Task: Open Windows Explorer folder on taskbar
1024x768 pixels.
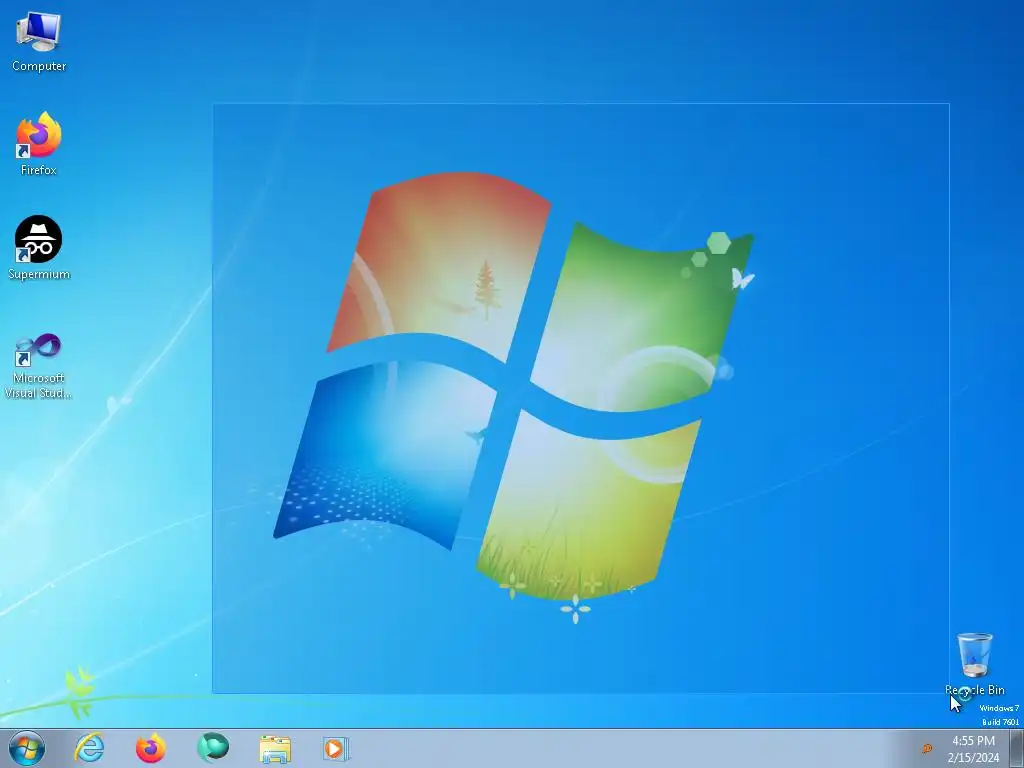Action: pyautogui.click(x=275, y=749)
